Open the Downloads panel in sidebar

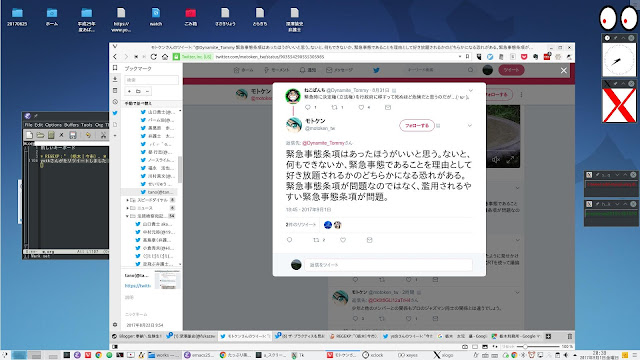point(115,79)
